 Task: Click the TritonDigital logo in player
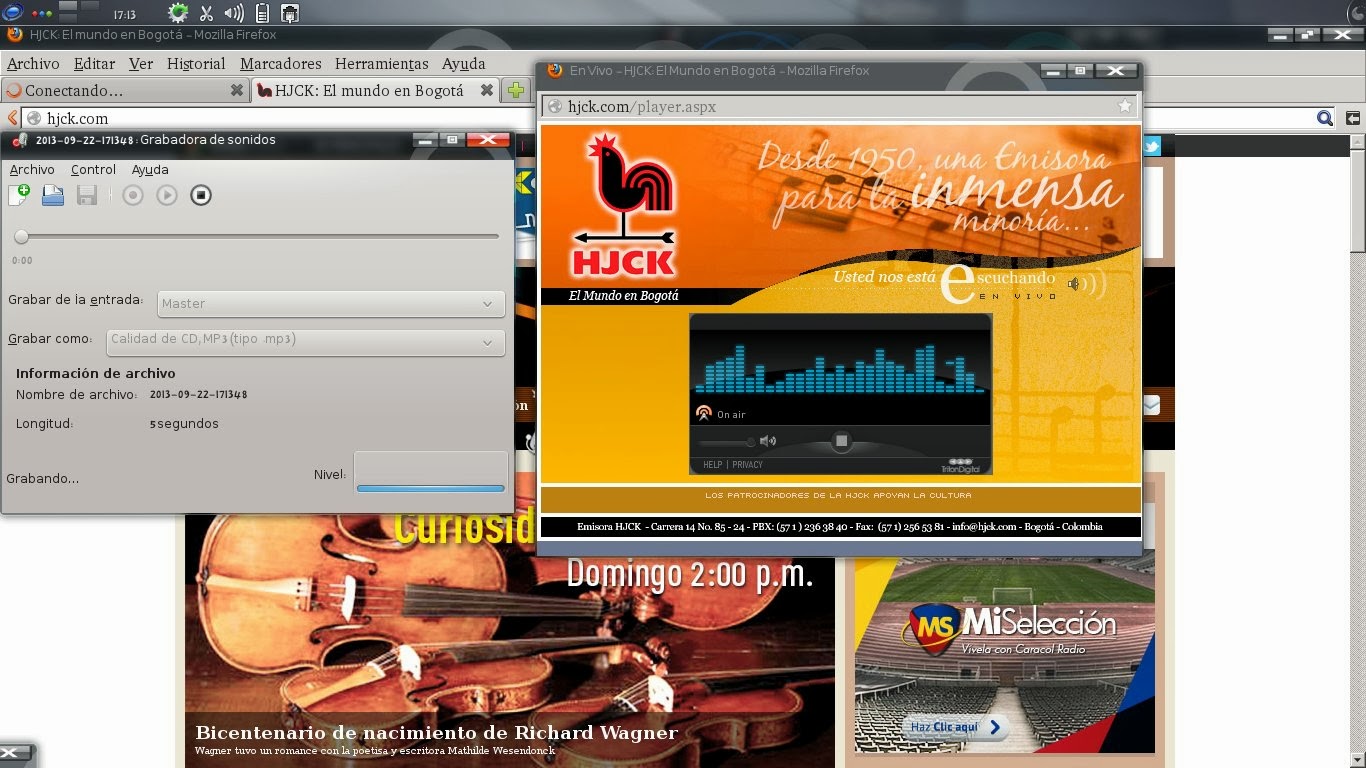[962, 464]
